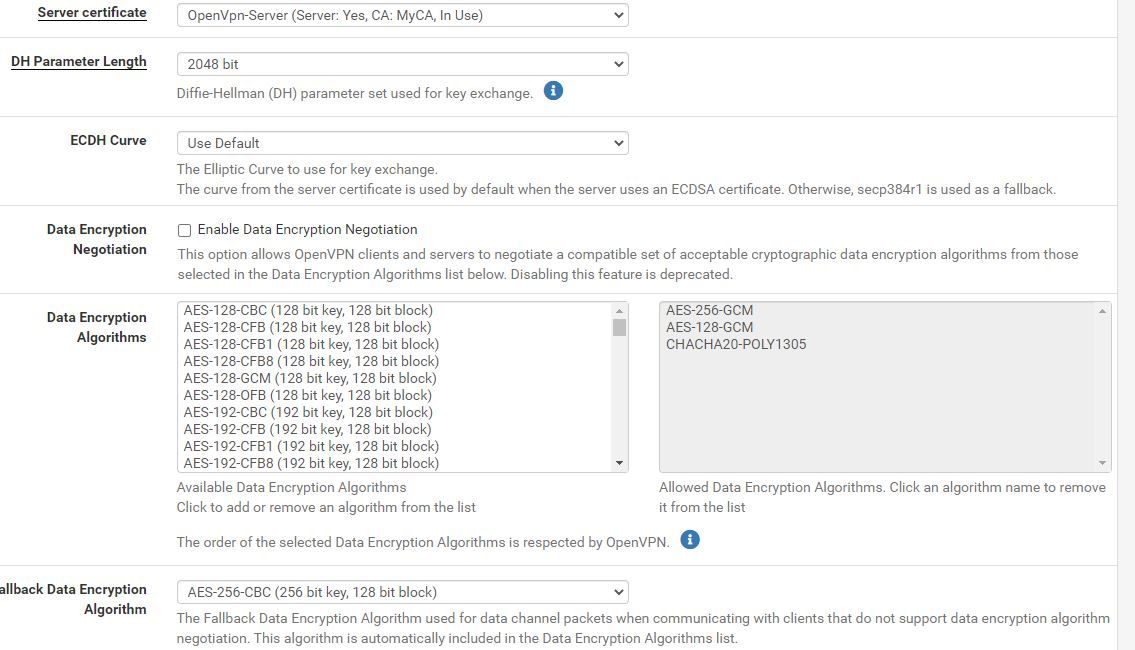
Task: Expand the ECDH Curve dropdown
Action: click(x=402, y=143)
